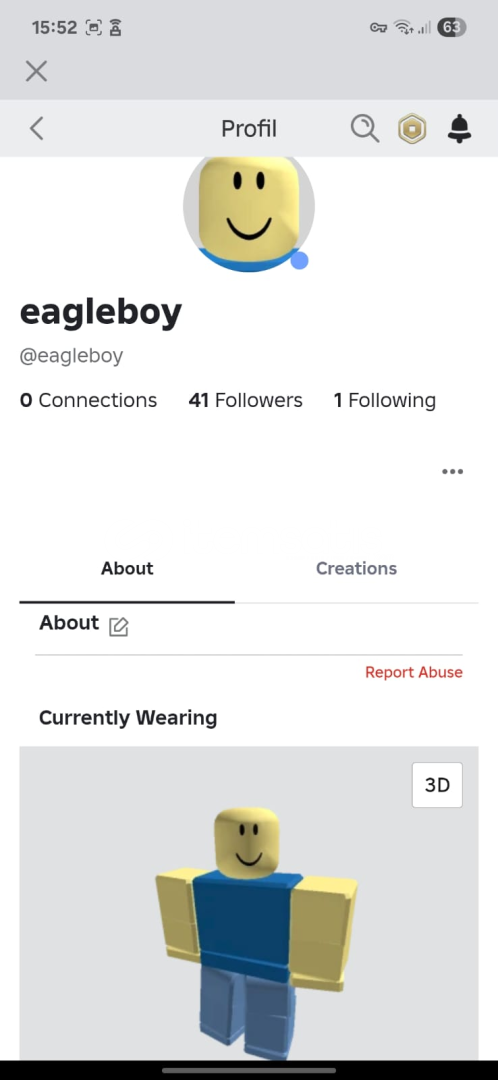Tap the full-body avatar in Currently Wearing

pos(256,931)
